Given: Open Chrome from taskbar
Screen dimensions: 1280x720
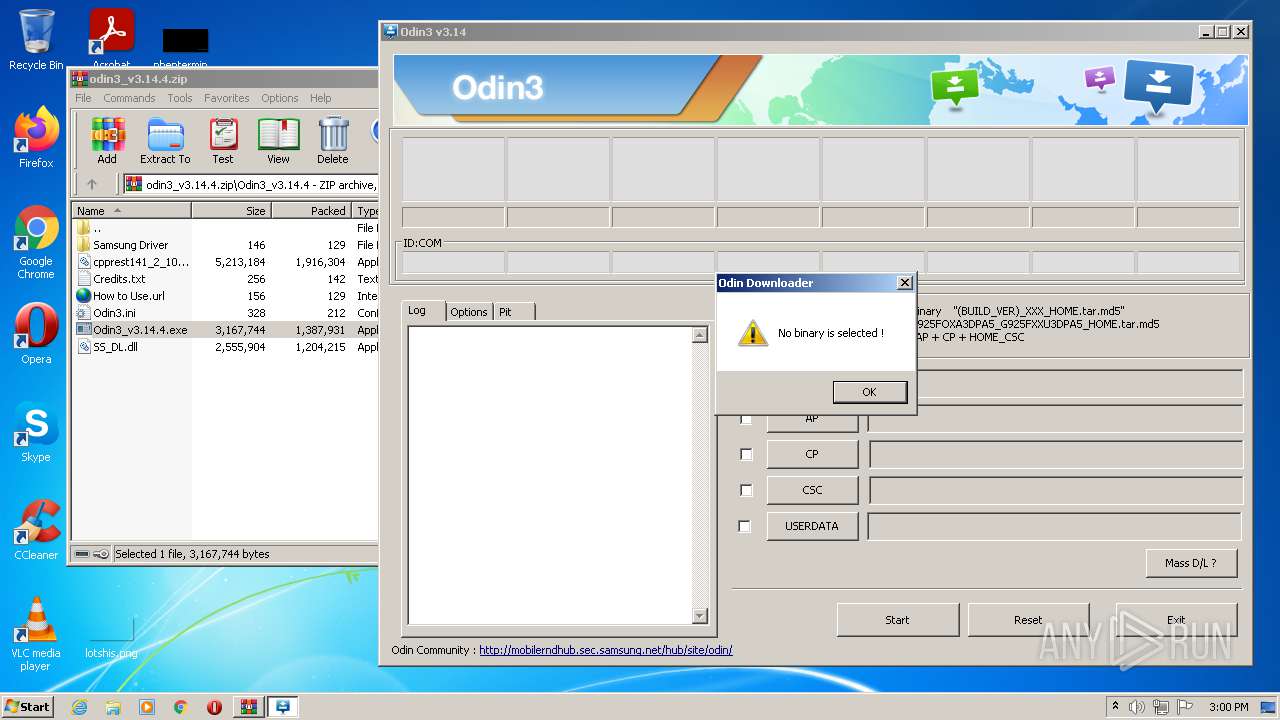Looking at the screenshot, I should coord(181,707).
